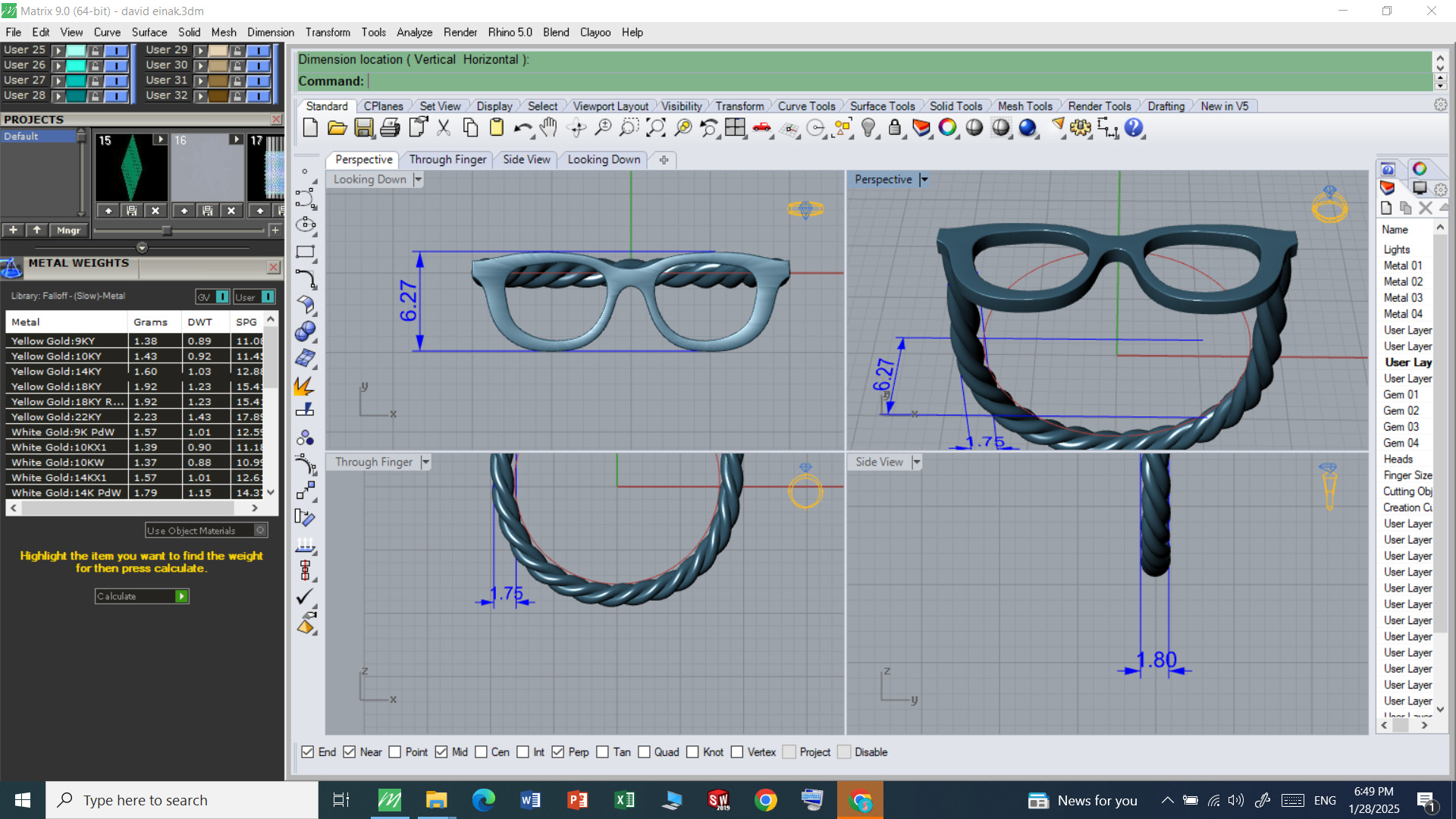Expand the User 25 layer arrow

pyautogui.click(x=58, y=50)
